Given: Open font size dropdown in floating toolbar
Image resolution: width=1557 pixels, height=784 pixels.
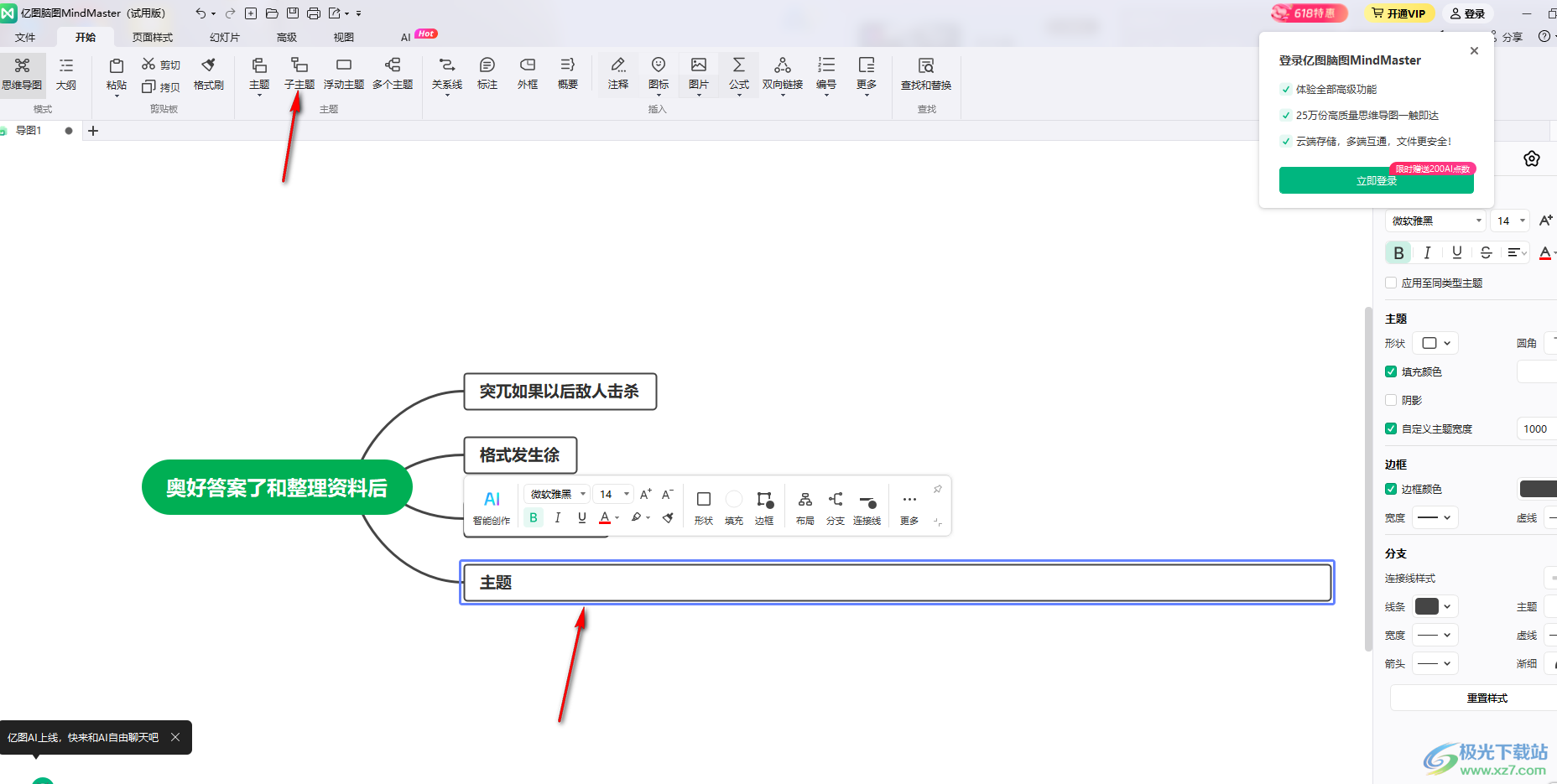Looking at the screenshot, I should pyautogui.click(x=613, y=494).
